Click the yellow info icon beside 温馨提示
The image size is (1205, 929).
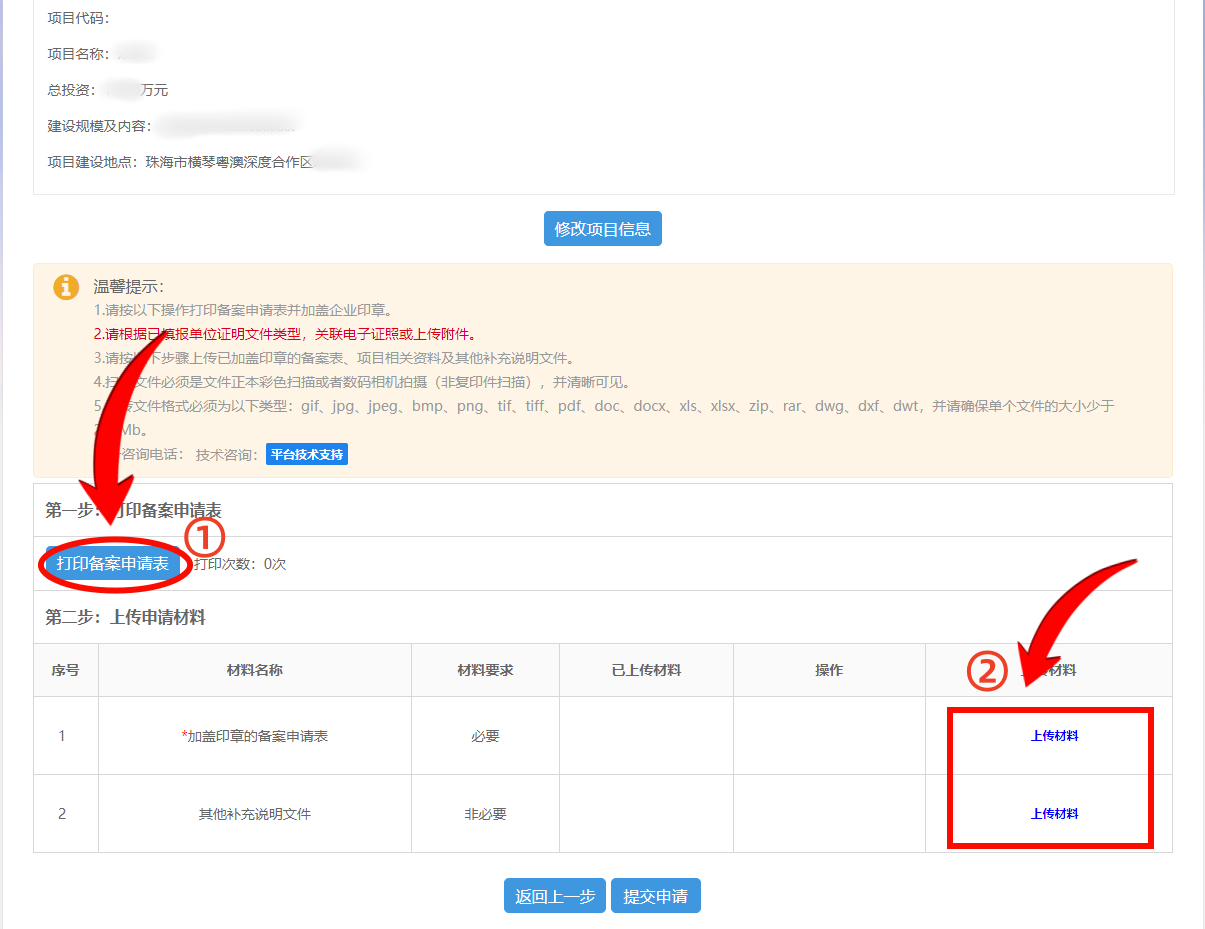coord(67,287)
